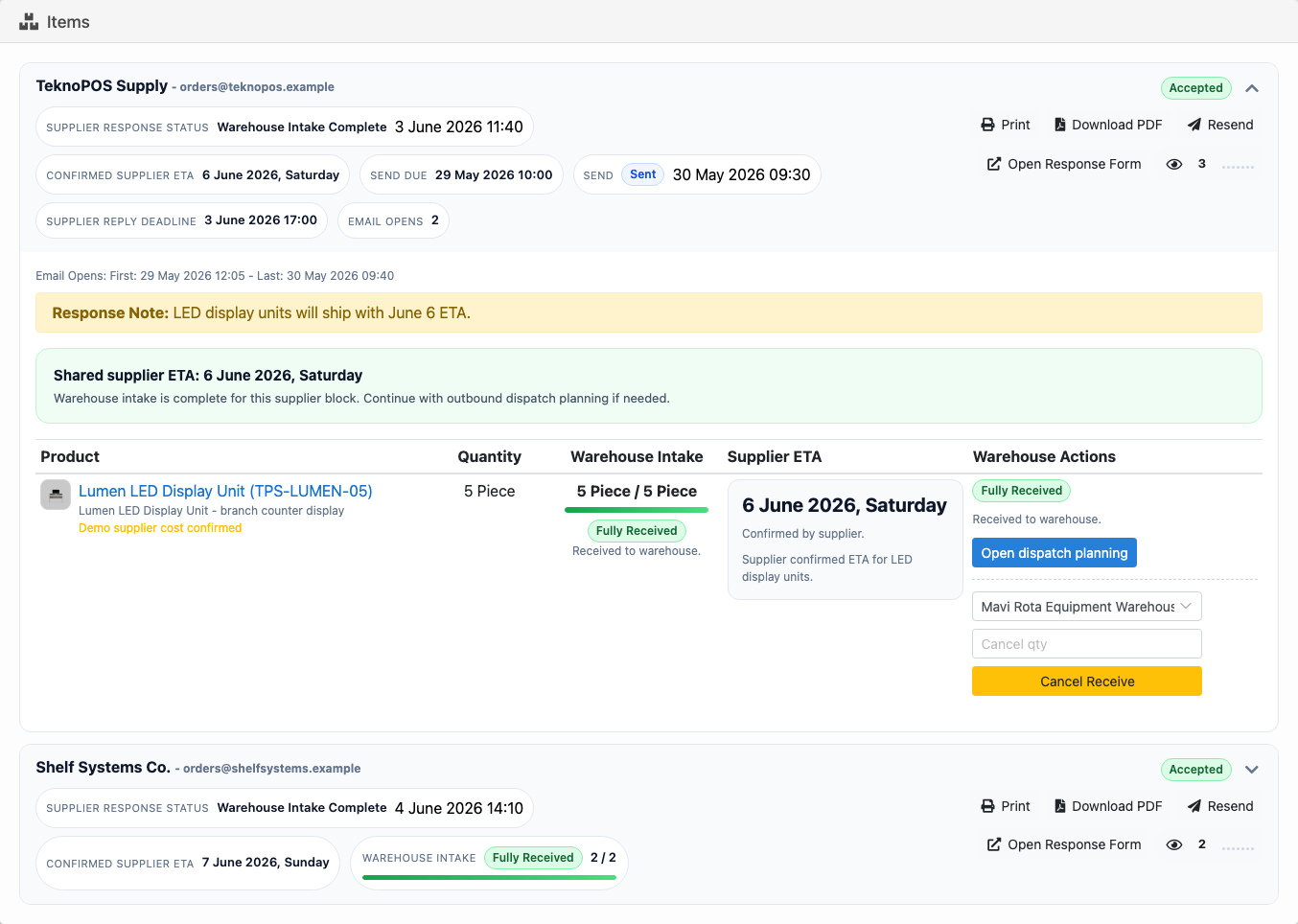Click Demo supplier cost confirmed note
The image size is (1298, 924).
coord(160,528)
